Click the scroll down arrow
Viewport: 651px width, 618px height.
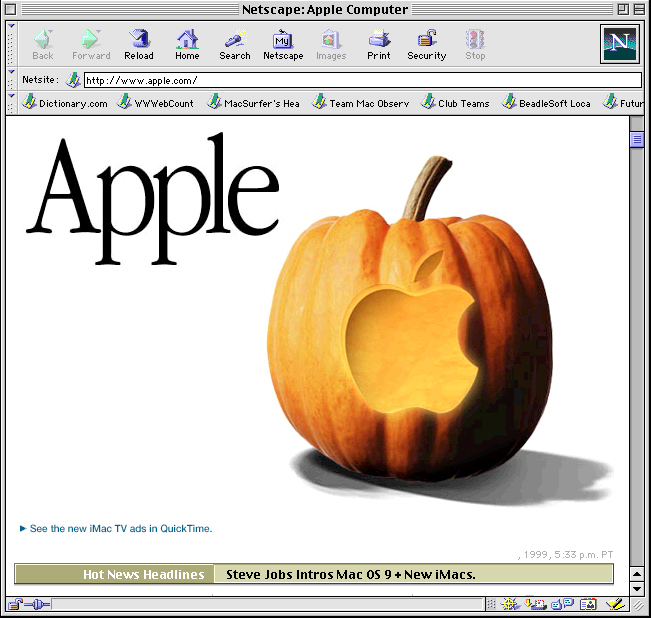click(636, 588)
